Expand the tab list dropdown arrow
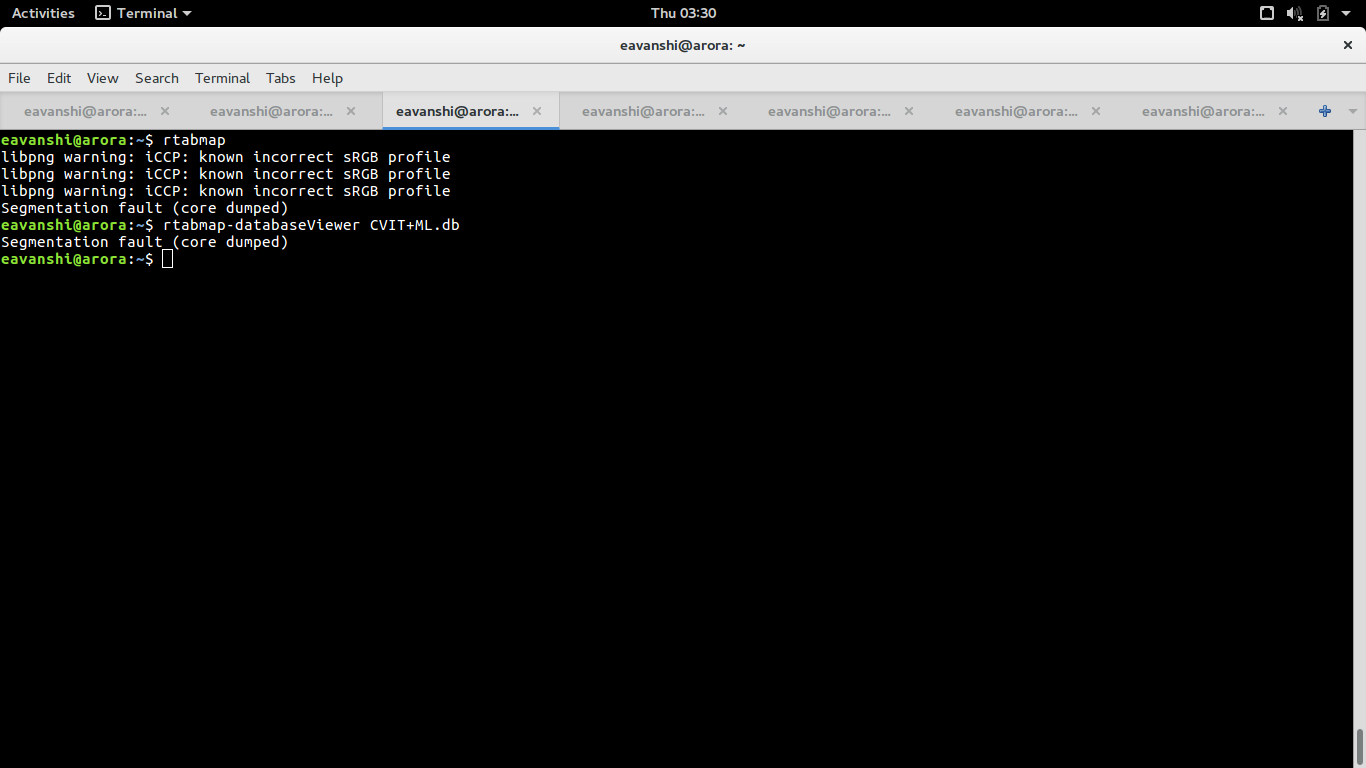Viewport: 1366px width, 768px height. coord(1353,111)
